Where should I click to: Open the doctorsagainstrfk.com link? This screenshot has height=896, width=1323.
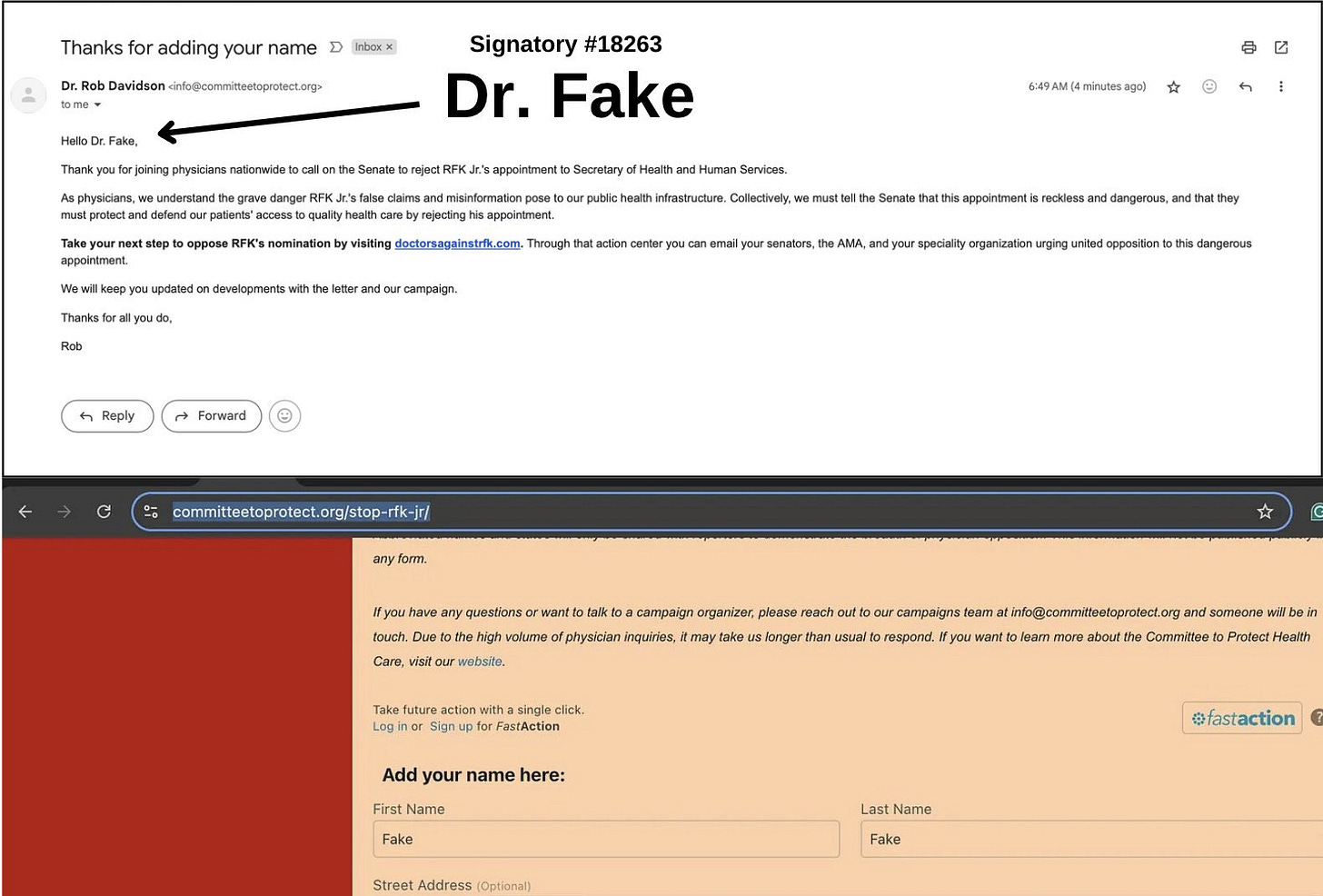click(457, 244)
